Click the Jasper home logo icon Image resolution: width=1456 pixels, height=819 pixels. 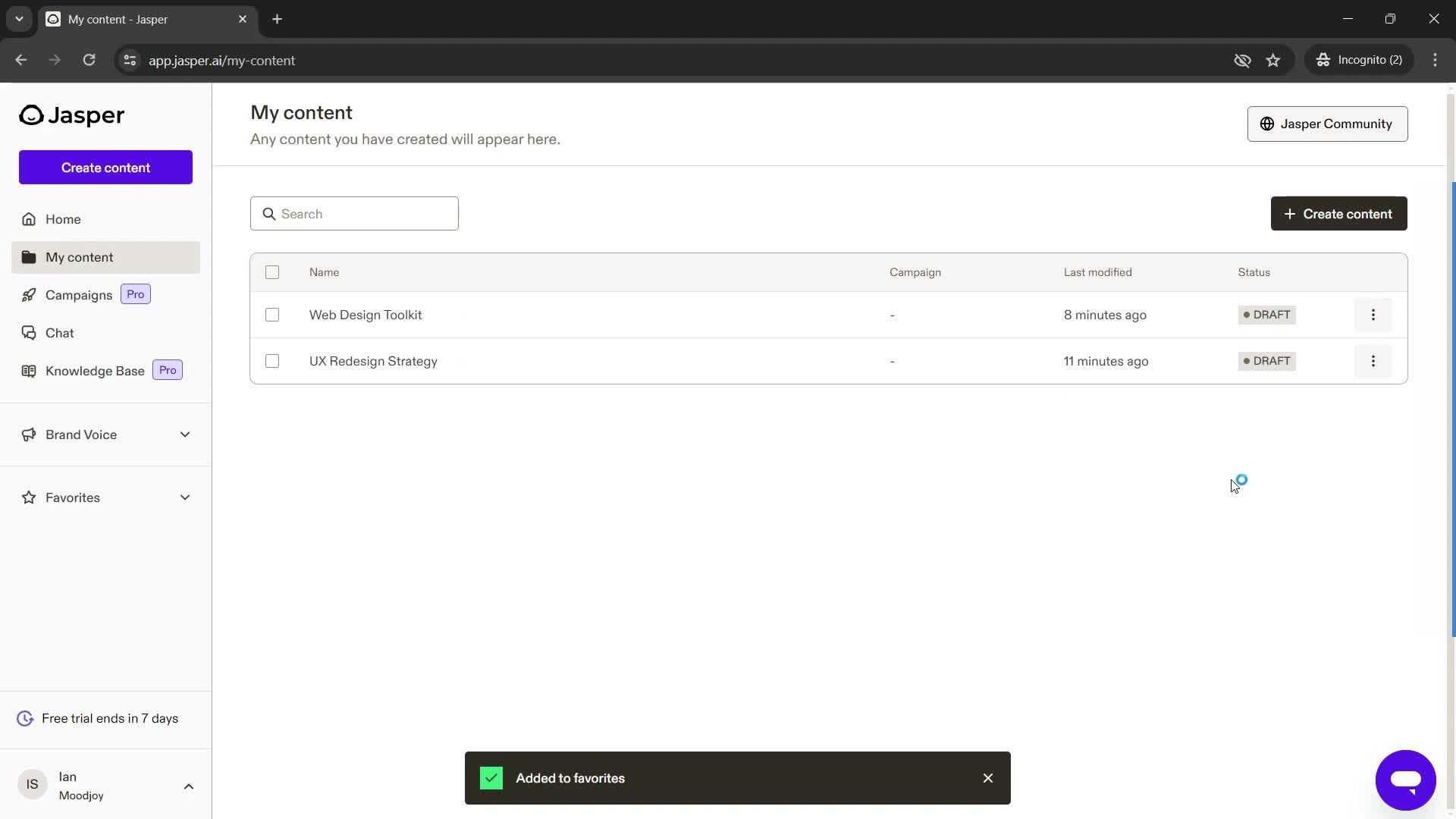tap(30, 115)
